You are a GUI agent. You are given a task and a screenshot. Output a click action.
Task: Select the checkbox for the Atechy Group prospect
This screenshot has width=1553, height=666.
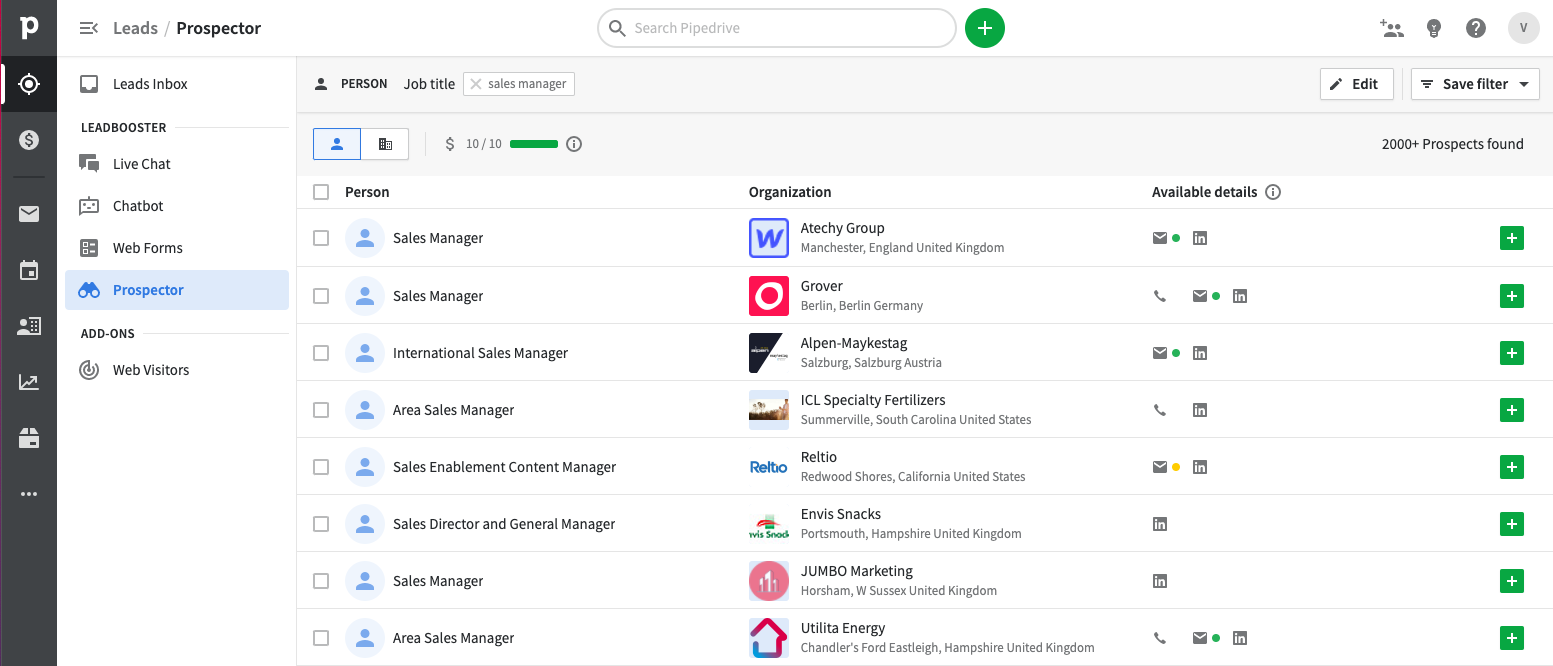tap(321, 238)
